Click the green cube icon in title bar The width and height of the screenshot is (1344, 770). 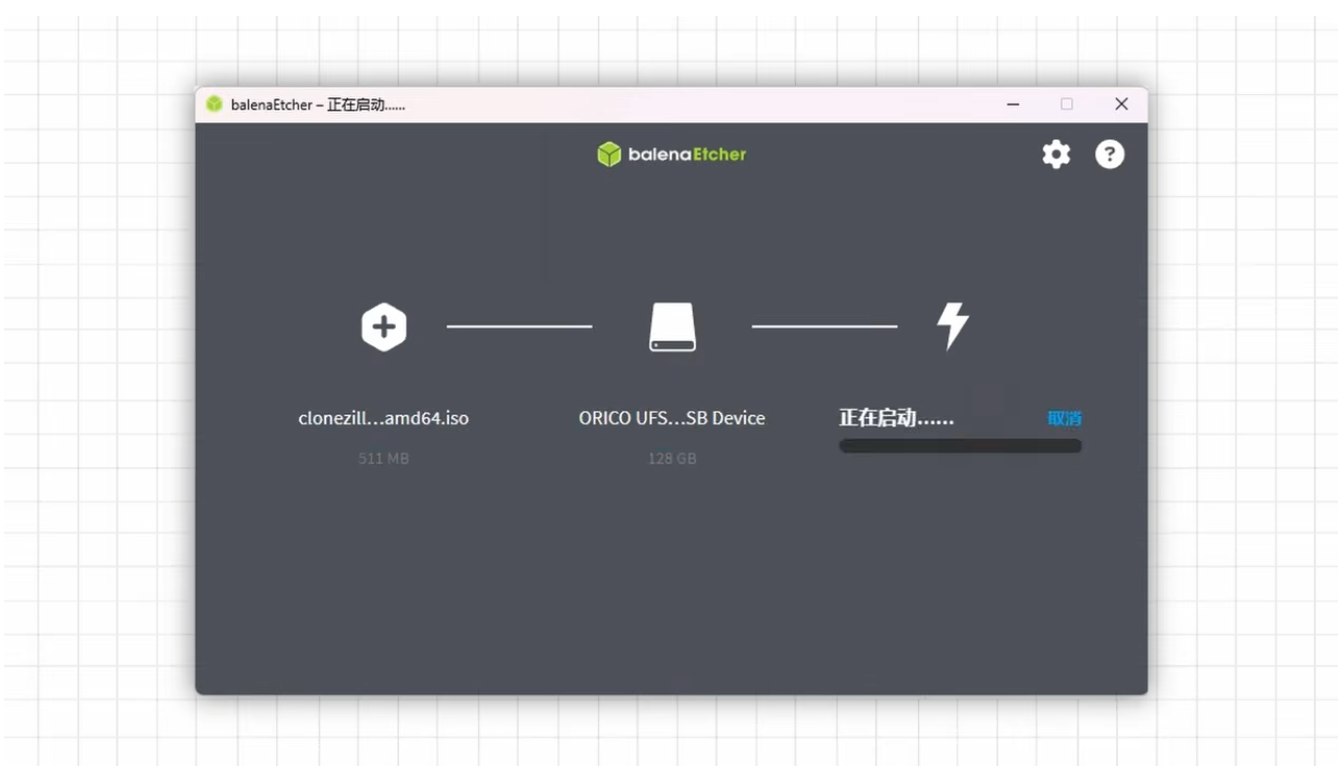[214, 104]
